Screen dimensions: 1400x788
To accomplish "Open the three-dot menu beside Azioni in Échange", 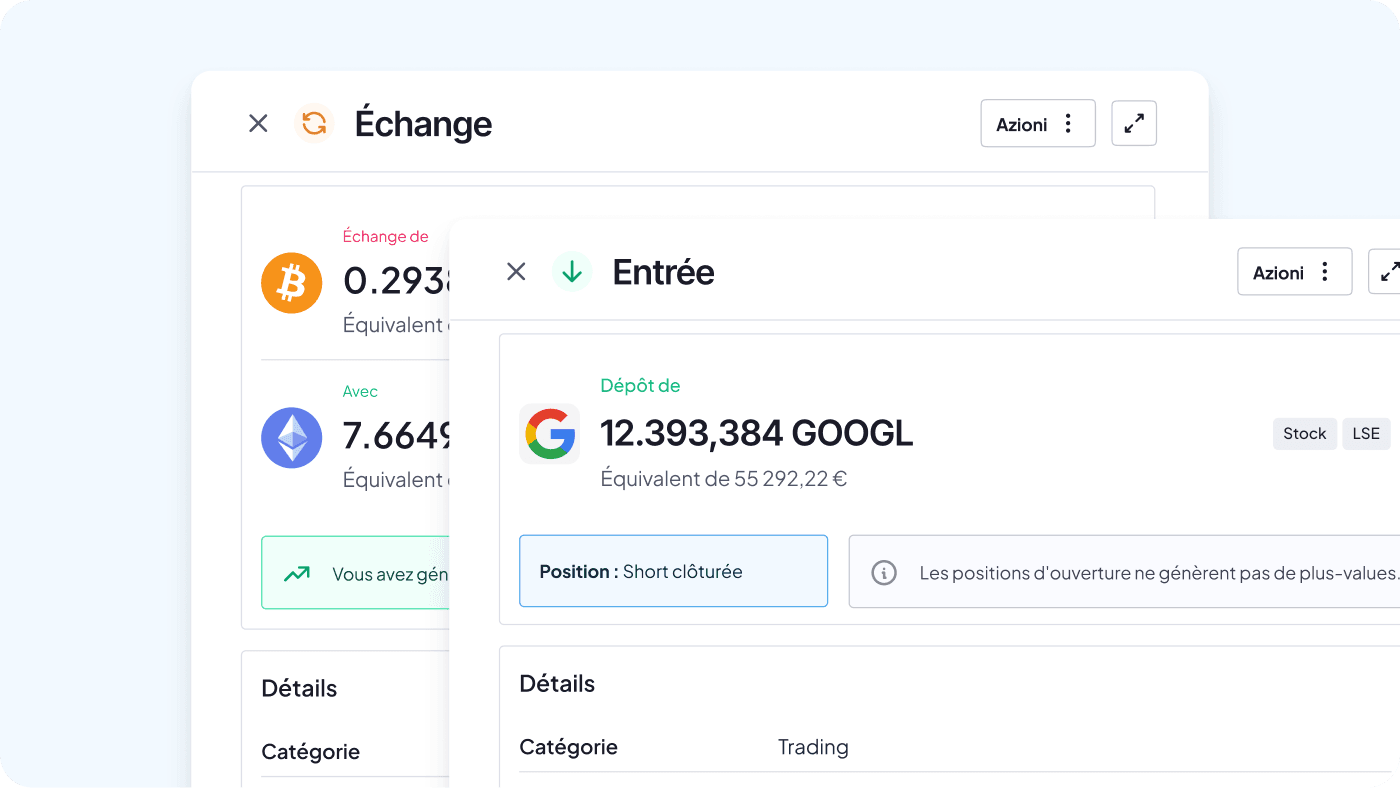I will click(x=1068, y=122).
